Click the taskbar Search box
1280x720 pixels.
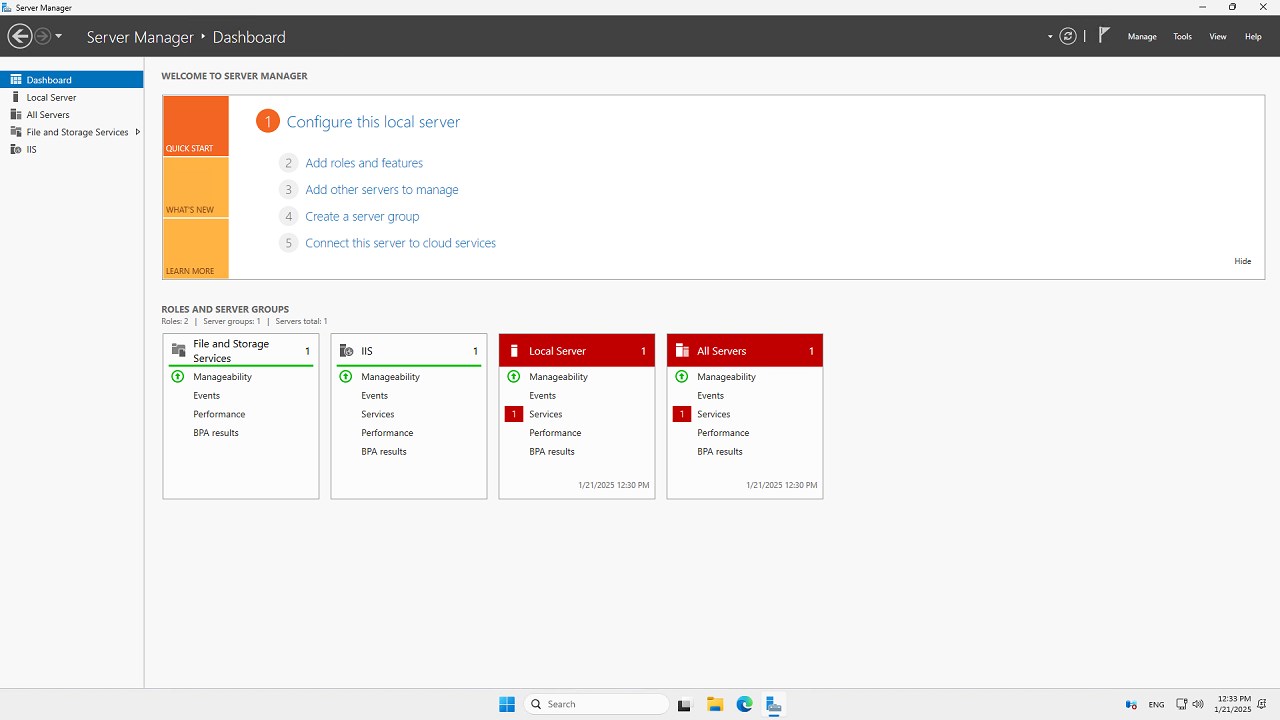click(596, 704)
